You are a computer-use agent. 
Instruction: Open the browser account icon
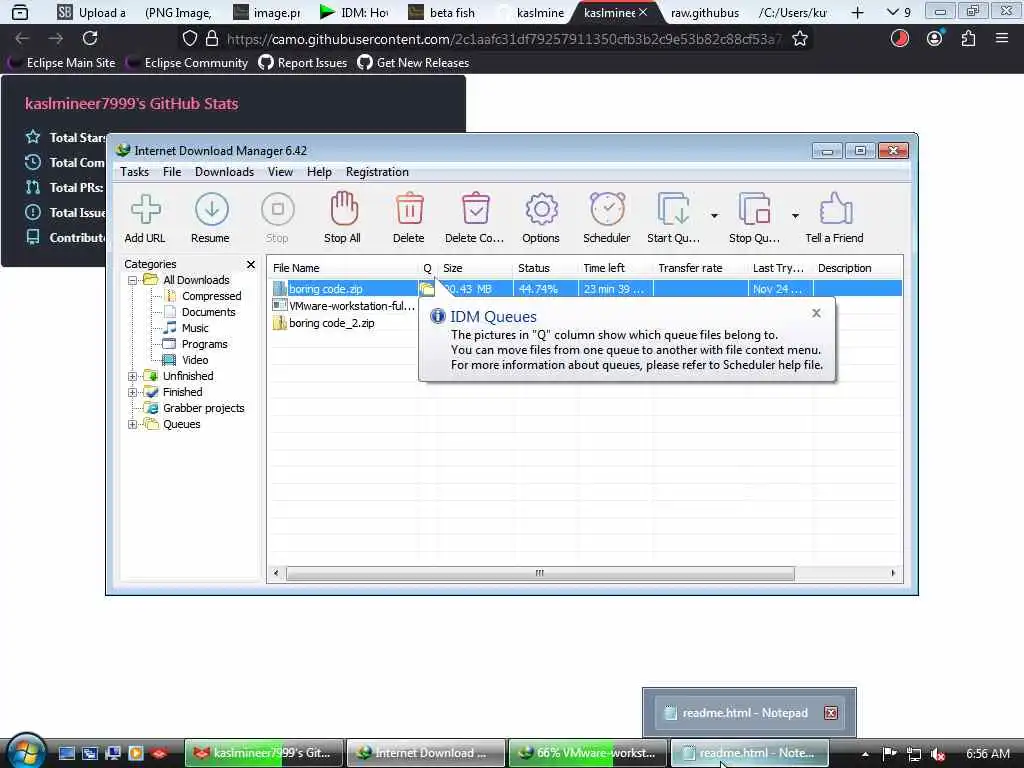[935, 39]
